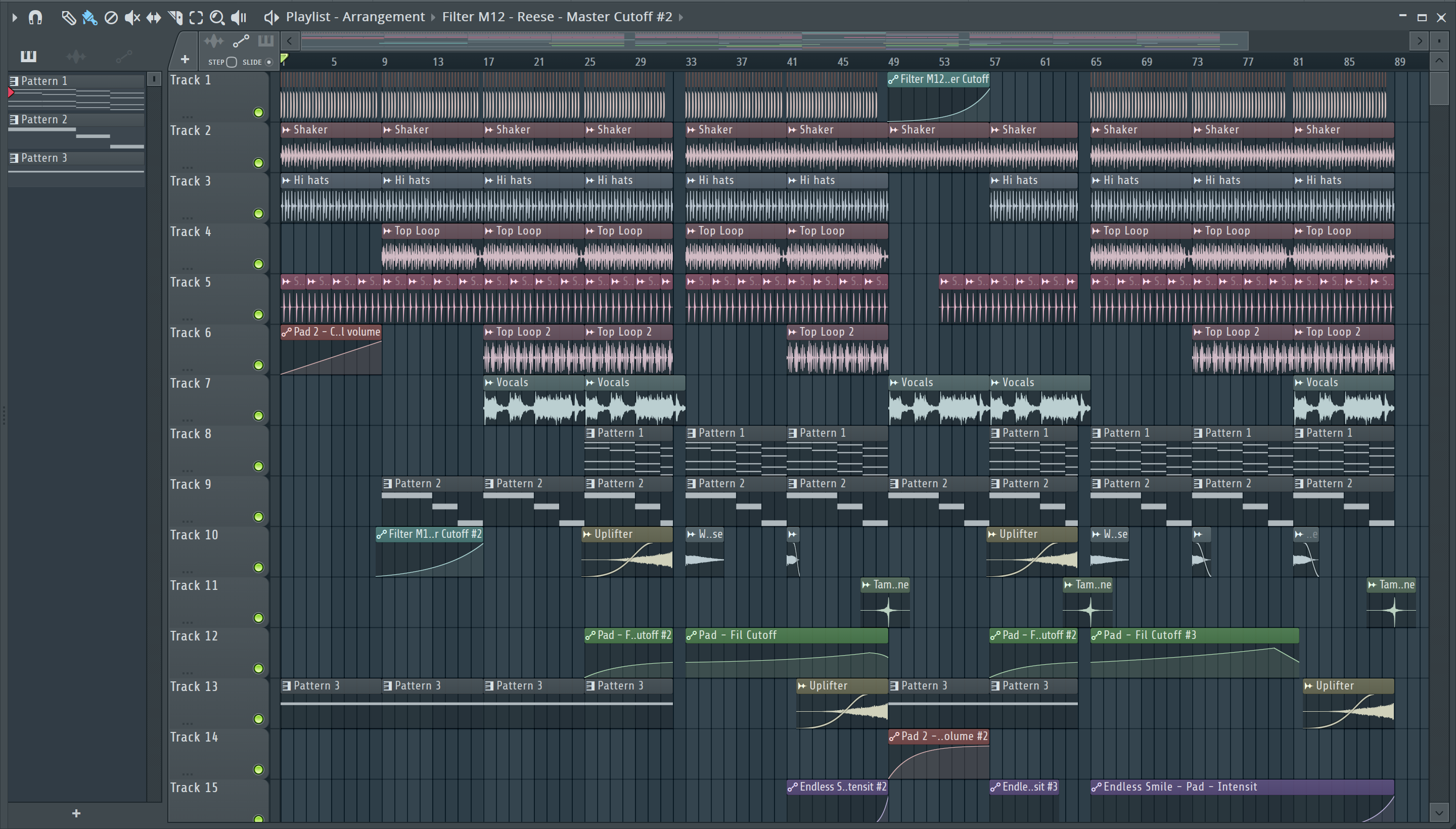Open the playlist options menu arrow

[15, 18]
